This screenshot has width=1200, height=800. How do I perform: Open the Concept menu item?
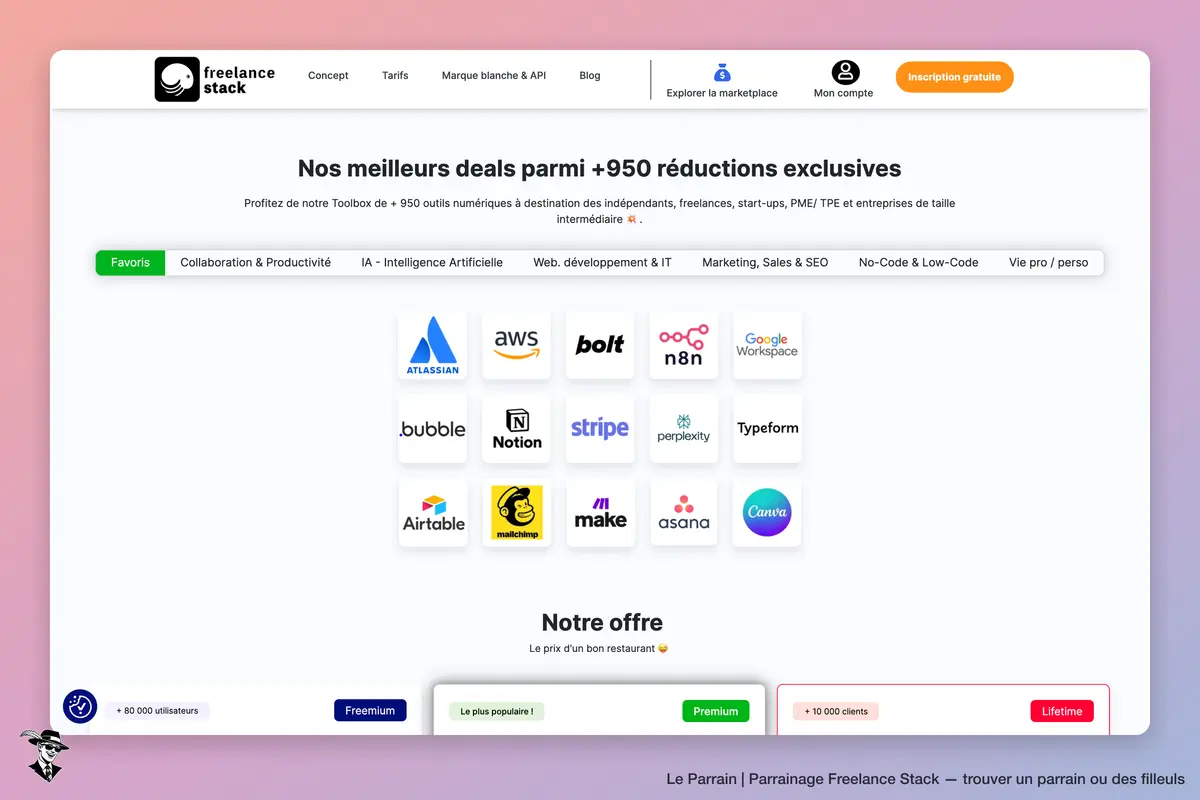click(328, 76)
